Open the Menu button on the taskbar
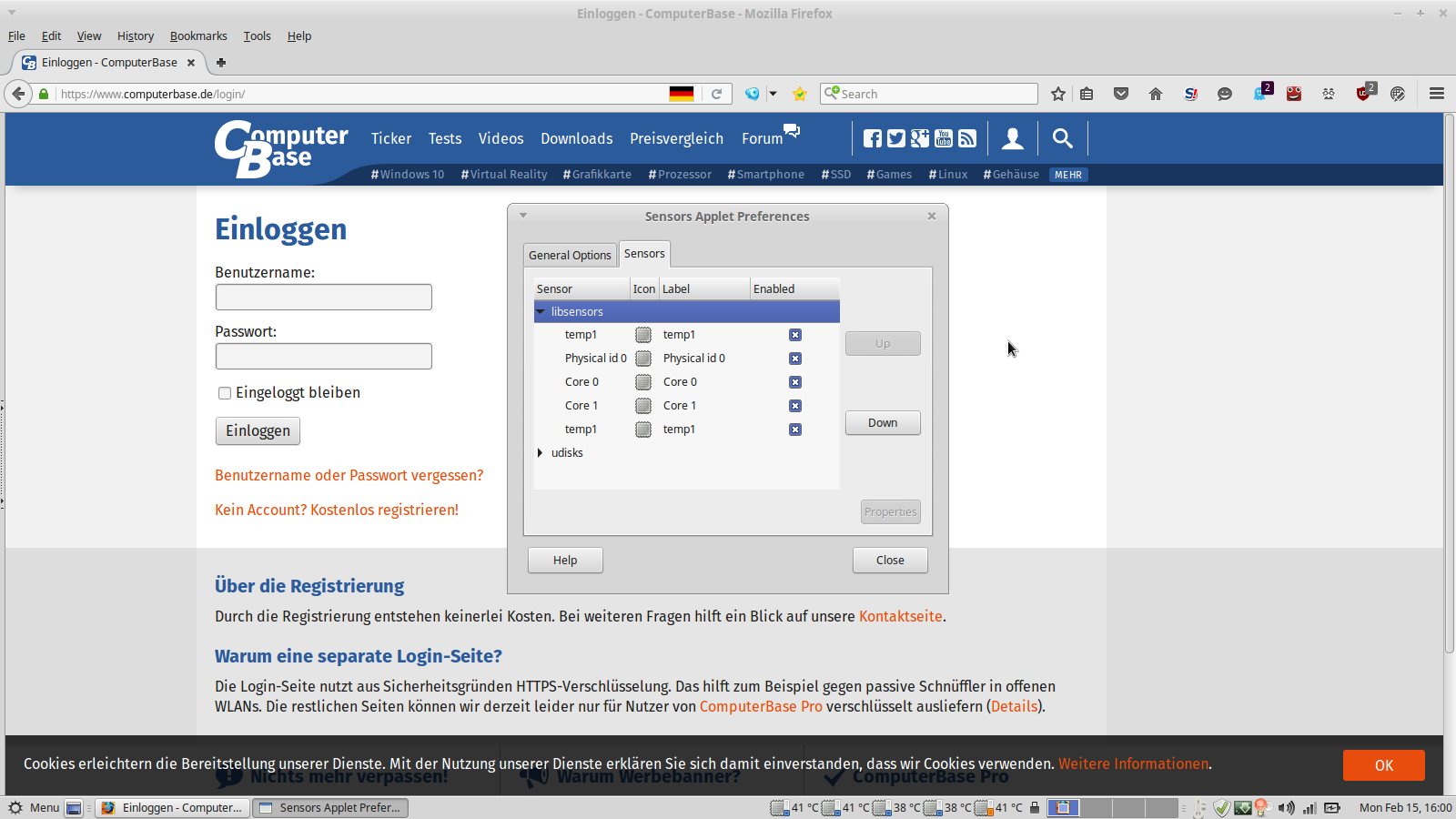Image resolution: width=1456 pixels, height=819 pixels. pyautogui.click(x=34, y=808)
